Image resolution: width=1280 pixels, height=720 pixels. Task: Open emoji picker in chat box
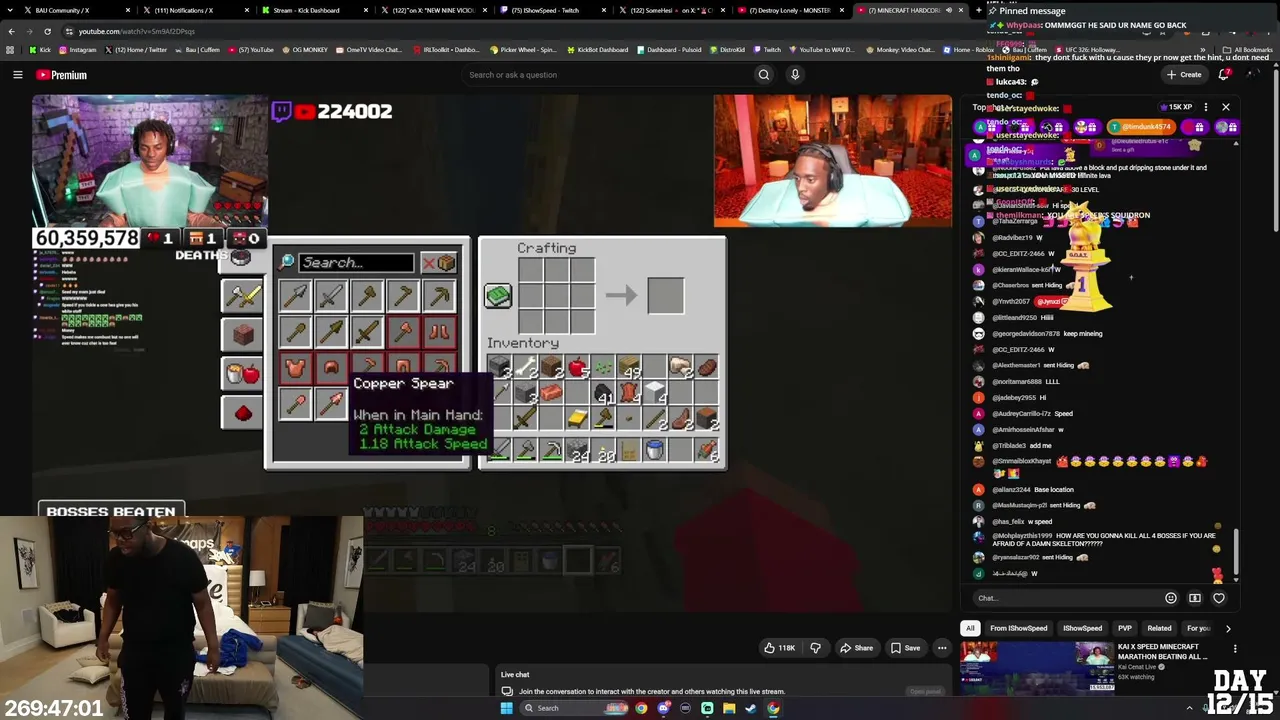(x=1171, y=598)
